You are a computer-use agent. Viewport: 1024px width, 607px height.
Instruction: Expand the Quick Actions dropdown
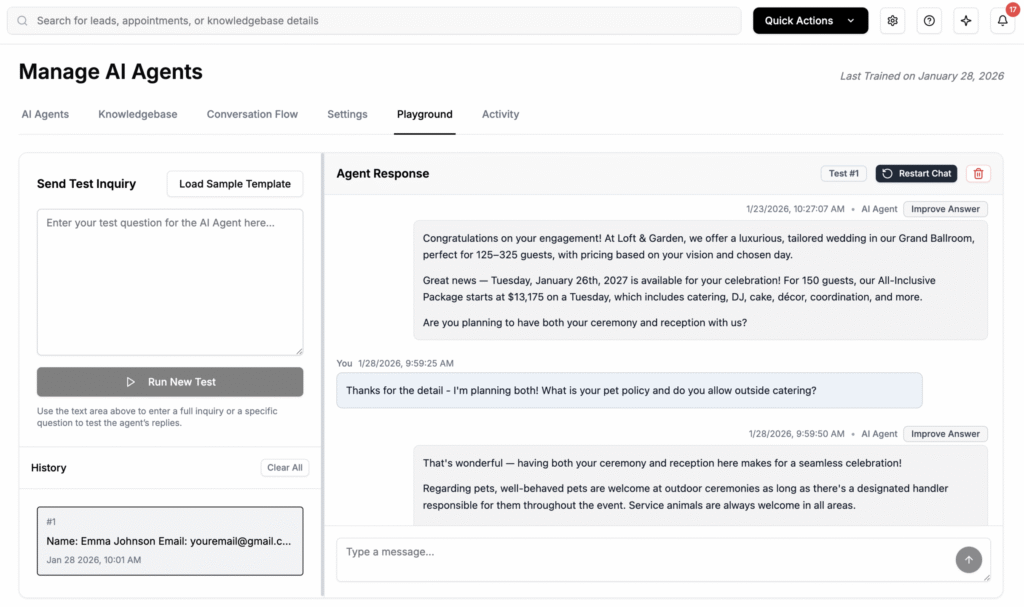(810, 21)
